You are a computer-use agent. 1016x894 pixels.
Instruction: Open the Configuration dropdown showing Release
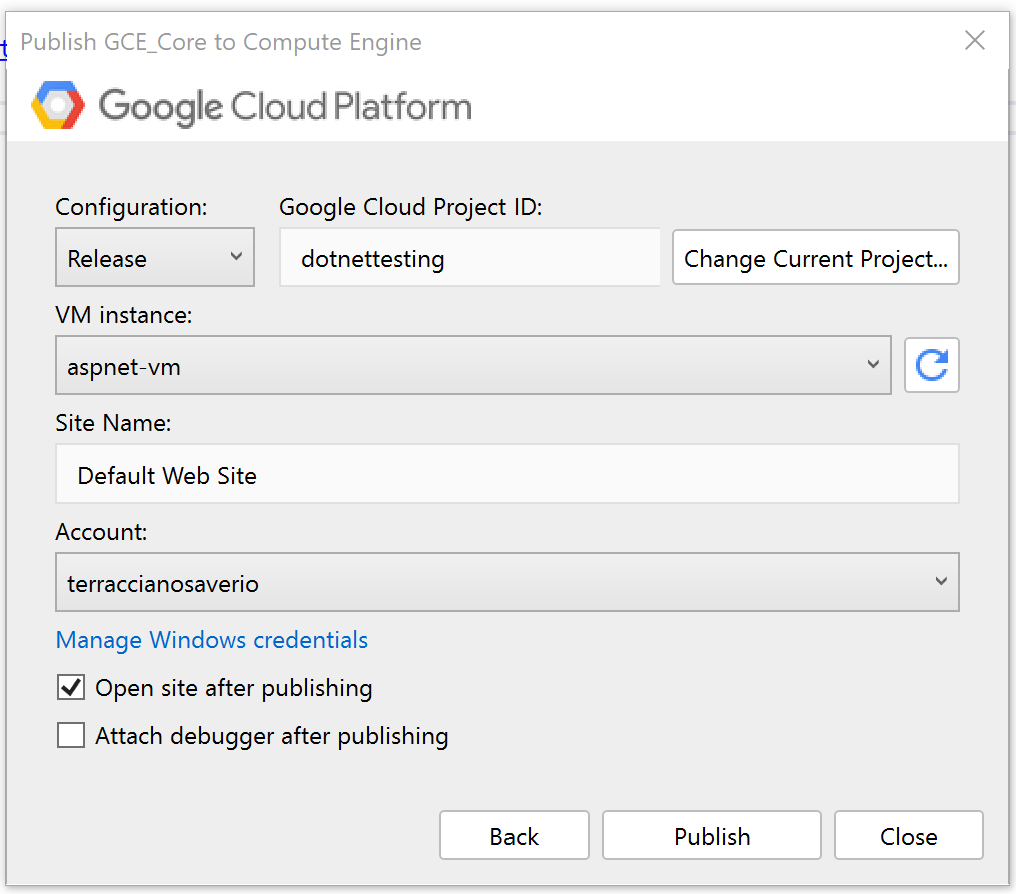pyautogui.click(x=155, y=258)
